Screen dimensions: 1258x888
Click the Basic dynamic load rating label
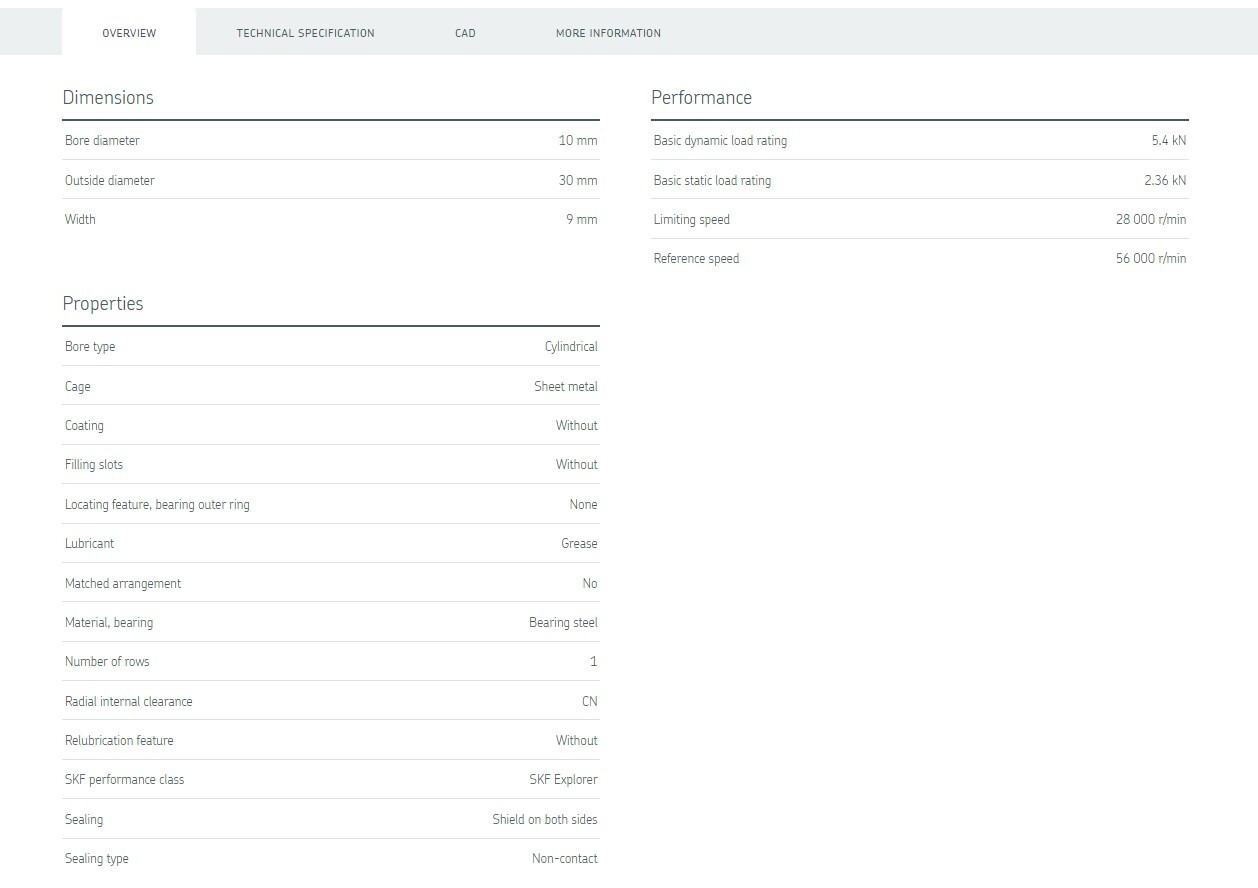coord(720,140)
